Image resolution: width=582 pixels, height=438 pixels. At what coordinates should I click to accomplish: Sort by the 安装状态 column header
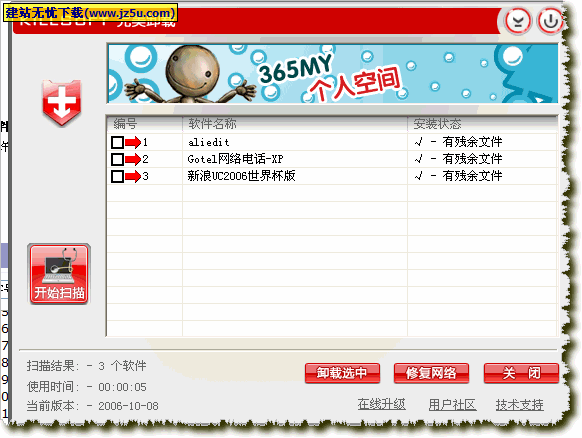483,124
